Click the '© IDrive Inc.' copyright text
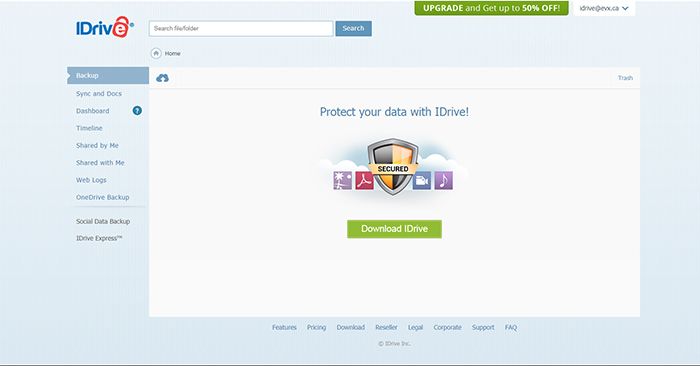 [x=395, y=344]
